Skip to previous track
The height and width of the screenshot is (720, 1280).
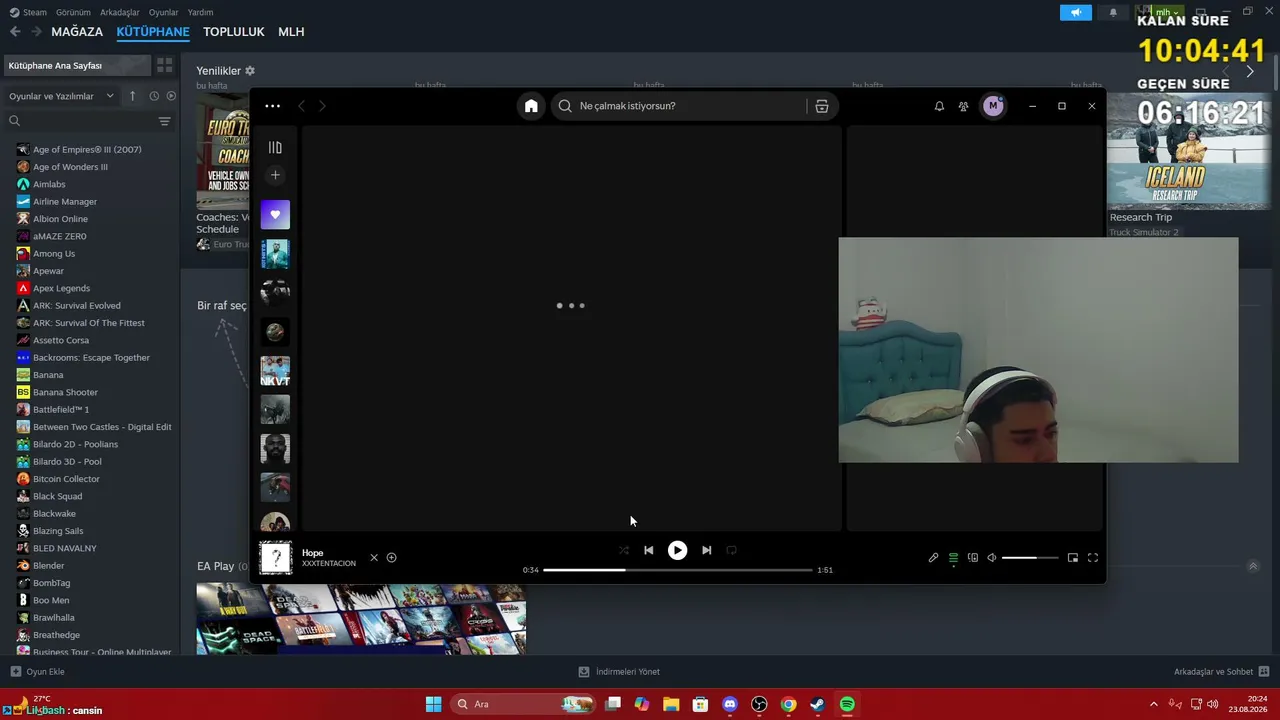[x=648, y=550]
